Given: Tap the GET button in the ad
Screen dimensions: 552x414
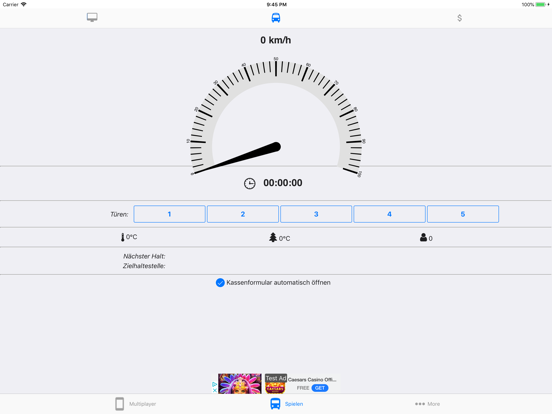Looking at the screenshot, I should coord(320,388).
